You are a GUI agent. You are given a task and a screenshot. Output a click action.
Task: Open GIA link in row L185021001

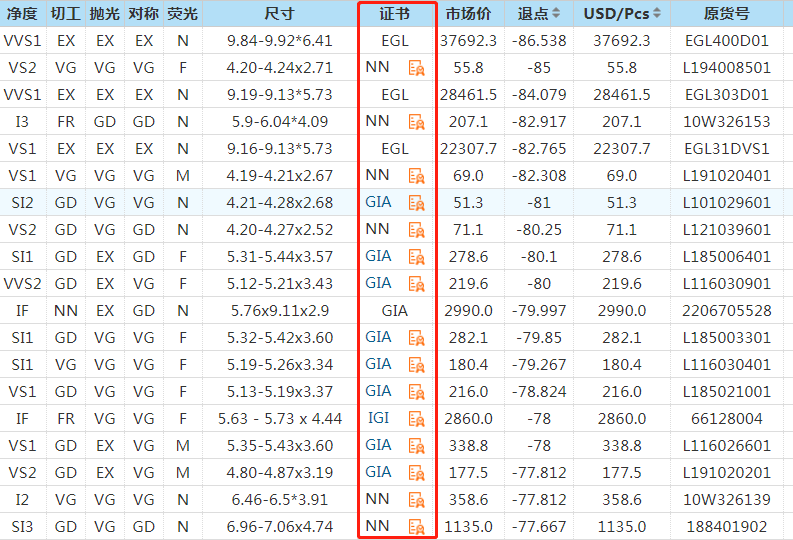tap(378, 391)
